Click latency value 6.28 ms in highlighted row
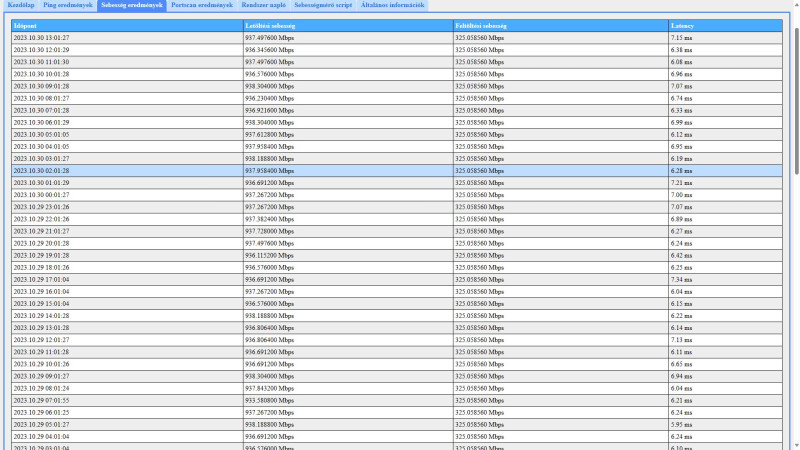The image size is (800, 450). click(682, 171)
